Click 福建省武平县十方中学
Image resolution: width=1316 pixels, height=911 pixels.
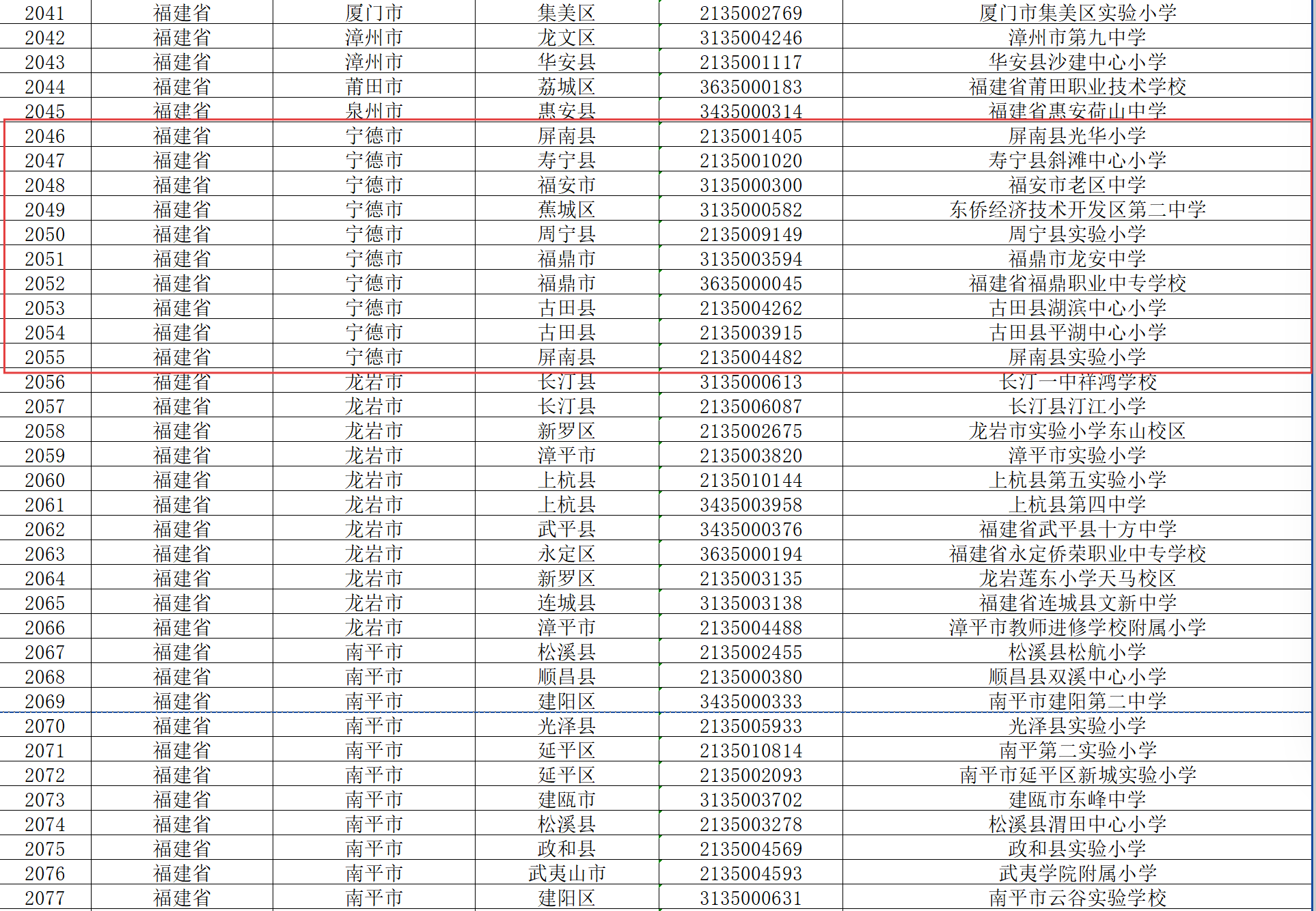coord(1077,529)
